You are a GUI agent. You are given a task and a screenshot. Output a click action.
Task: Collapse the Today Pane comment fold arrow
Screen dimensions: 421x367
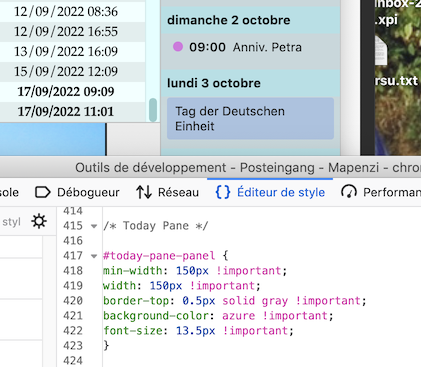point(94,226)
